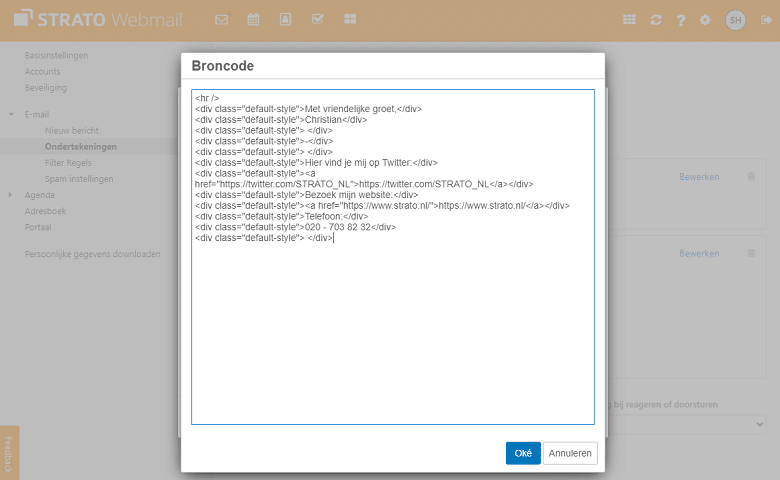Click the 'Bezoek mijn website' code line
780x480 pixels.
[x=306, y=194]
